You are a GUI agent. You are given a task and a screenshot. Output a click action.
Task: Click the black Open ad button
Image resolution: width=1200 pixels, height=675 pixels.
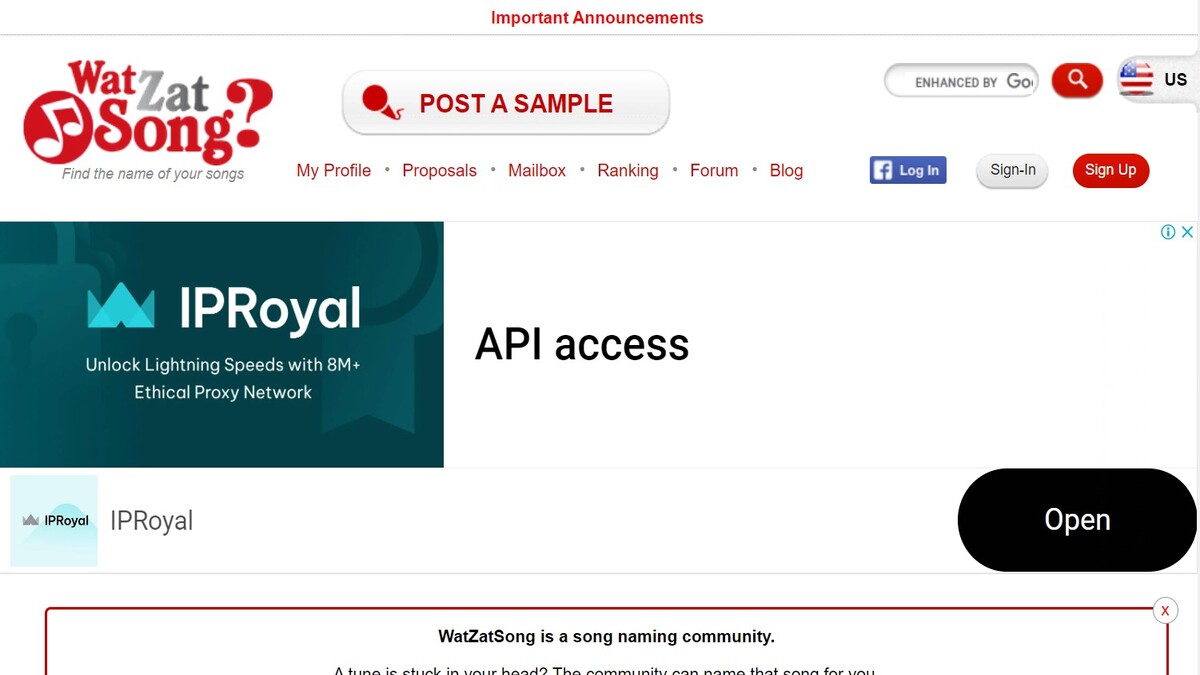pyautogui.click(x=1077, y=520)
